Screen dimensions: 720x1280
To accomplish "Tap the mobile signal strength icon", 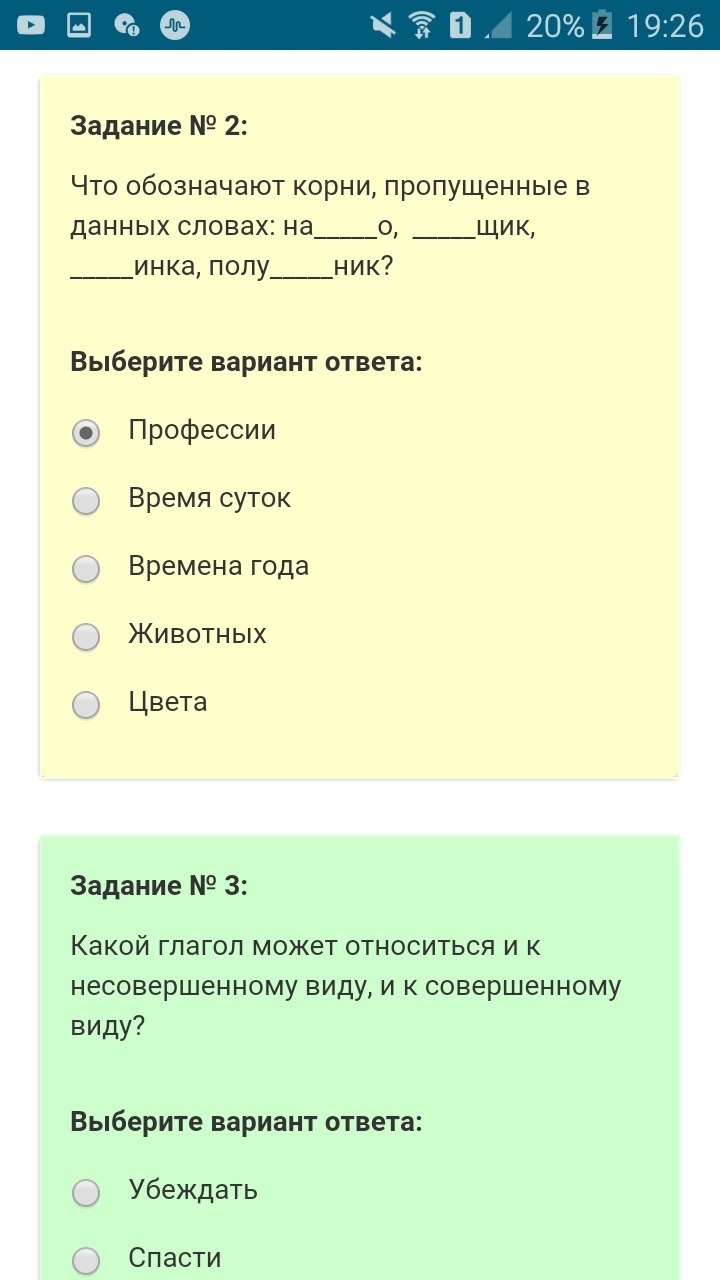I will pos(497,25).
